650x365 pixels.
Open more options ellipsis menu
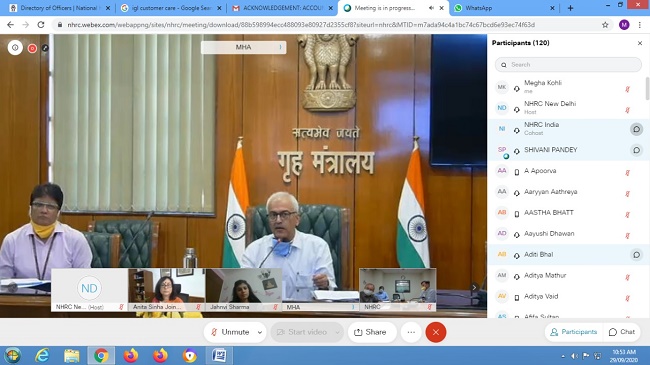[x=411, y=332]
